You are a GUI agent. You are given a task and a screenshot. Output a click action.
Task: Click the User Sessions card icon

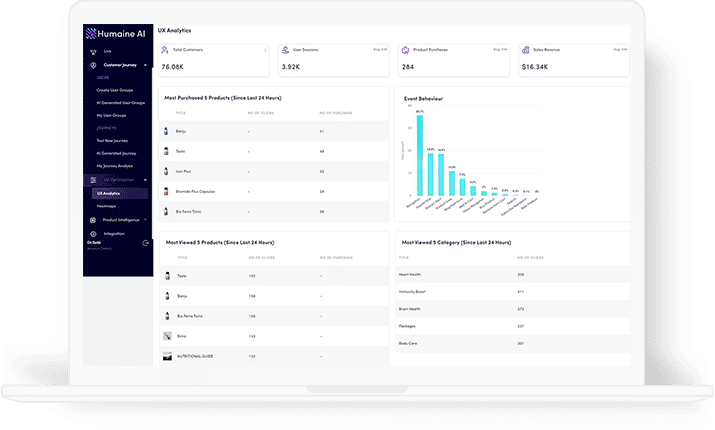tap(283, 49)
